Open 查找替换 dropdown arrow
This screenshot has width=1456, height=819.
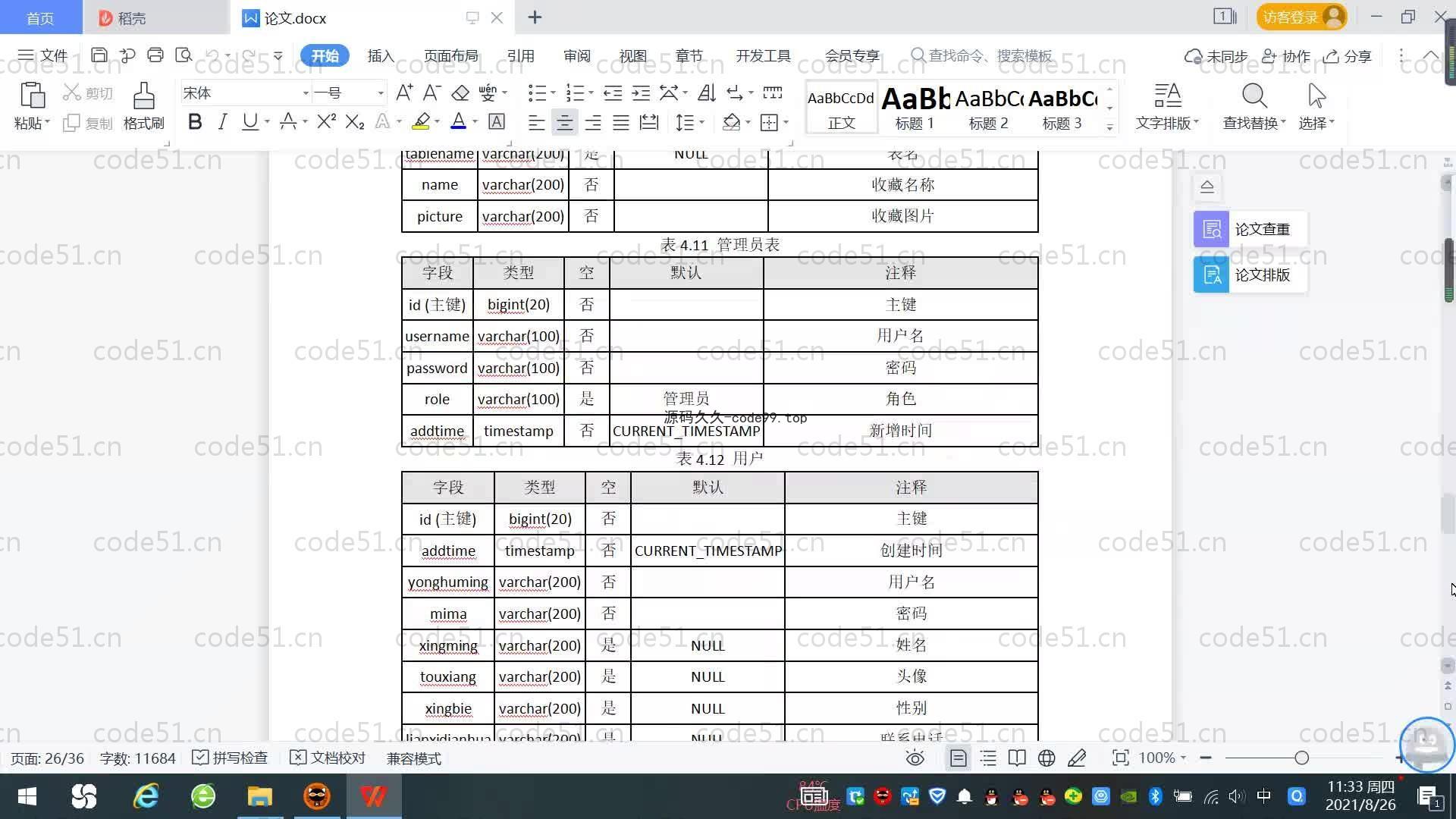(1283, 122)
